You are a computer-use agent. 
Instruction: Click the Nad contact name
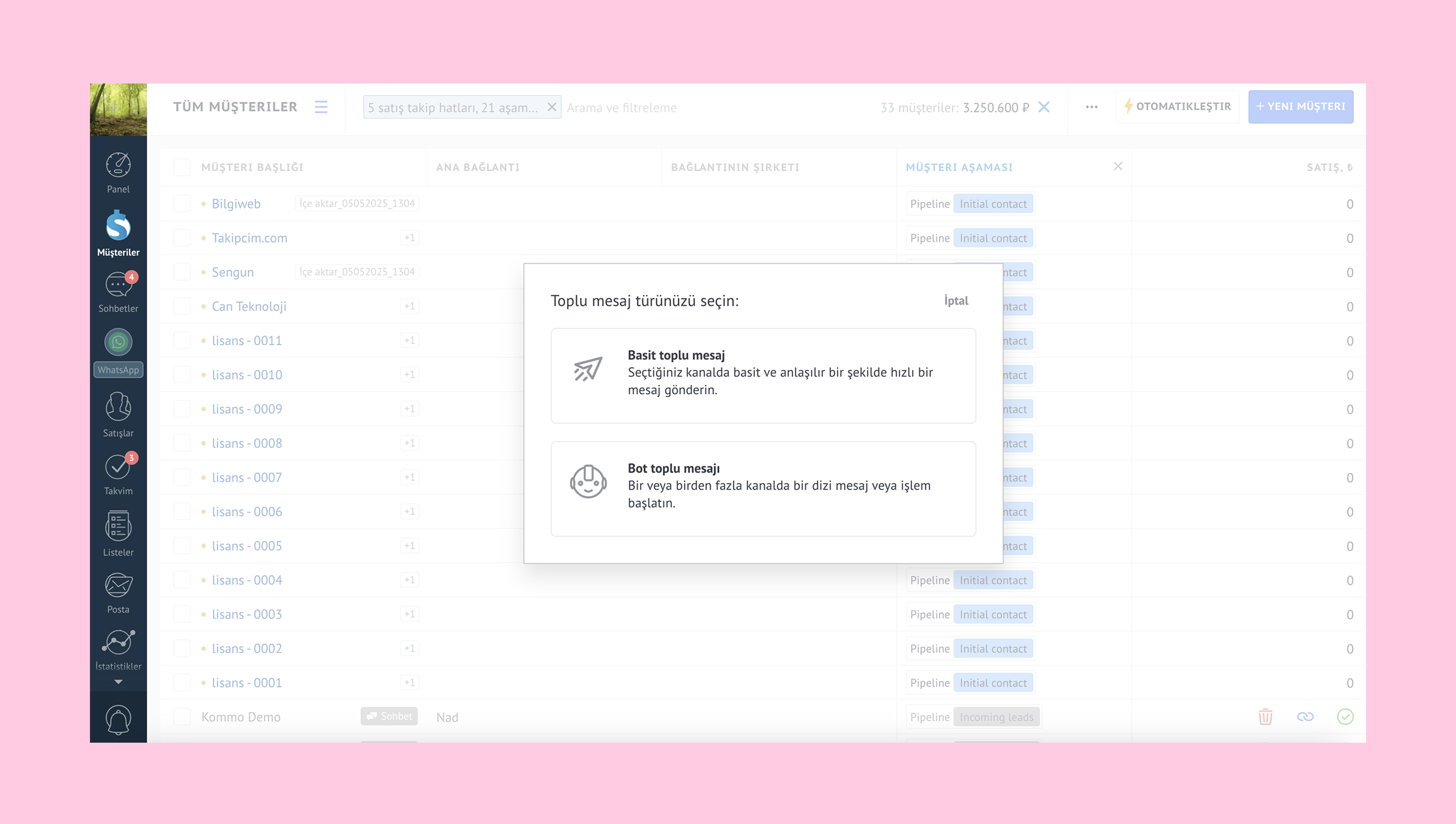447,717
